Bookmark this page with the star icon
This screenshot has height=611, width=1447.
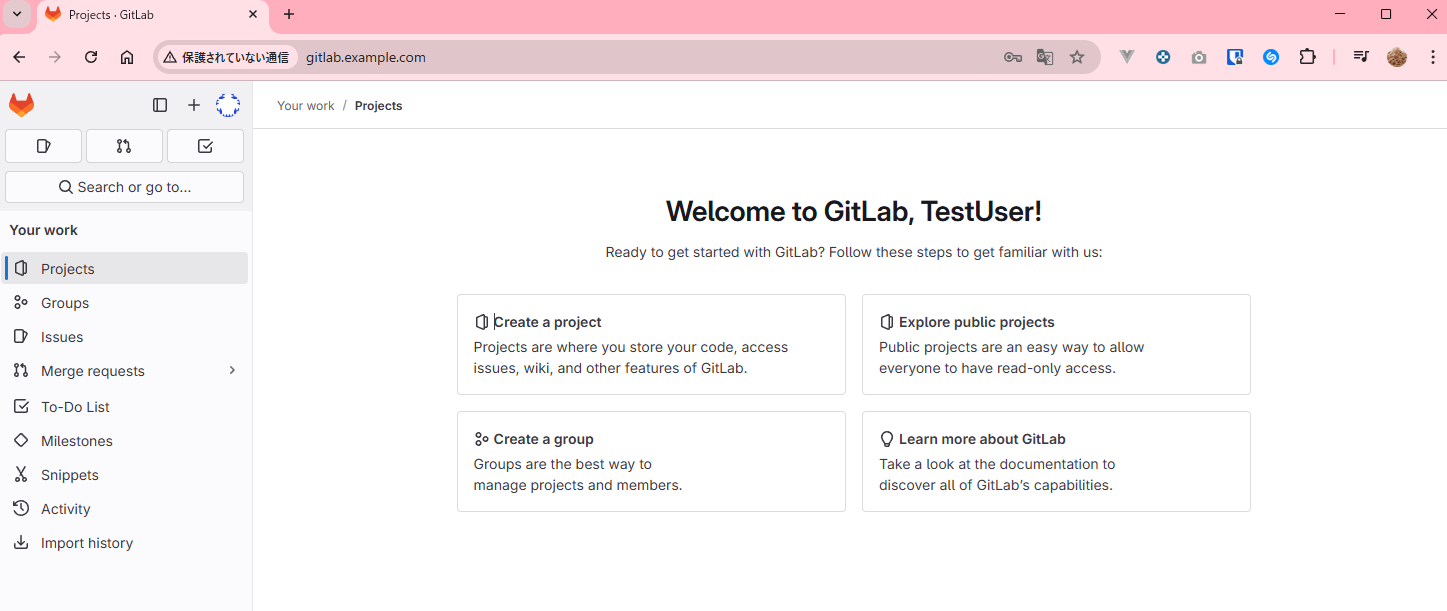[1077, 57]
